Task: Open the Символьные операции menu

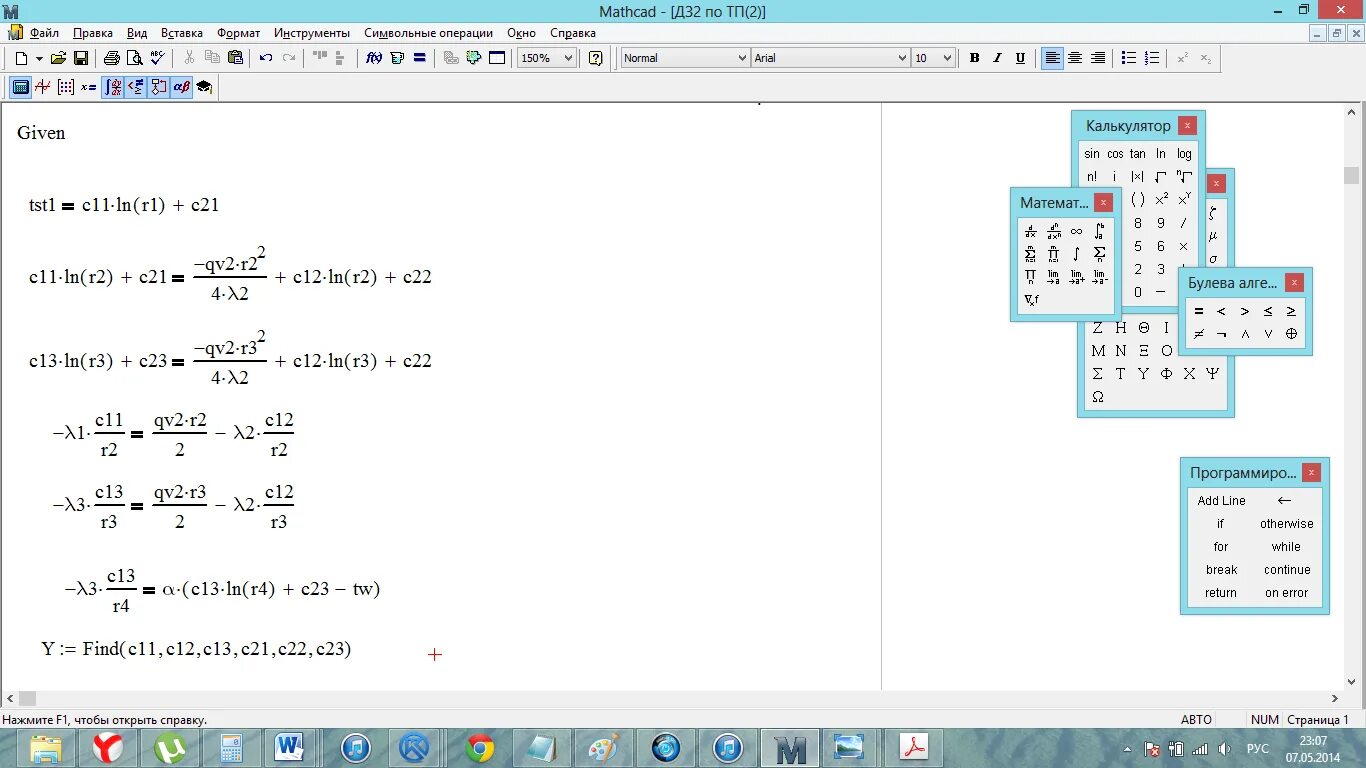Action: [429, 33]
